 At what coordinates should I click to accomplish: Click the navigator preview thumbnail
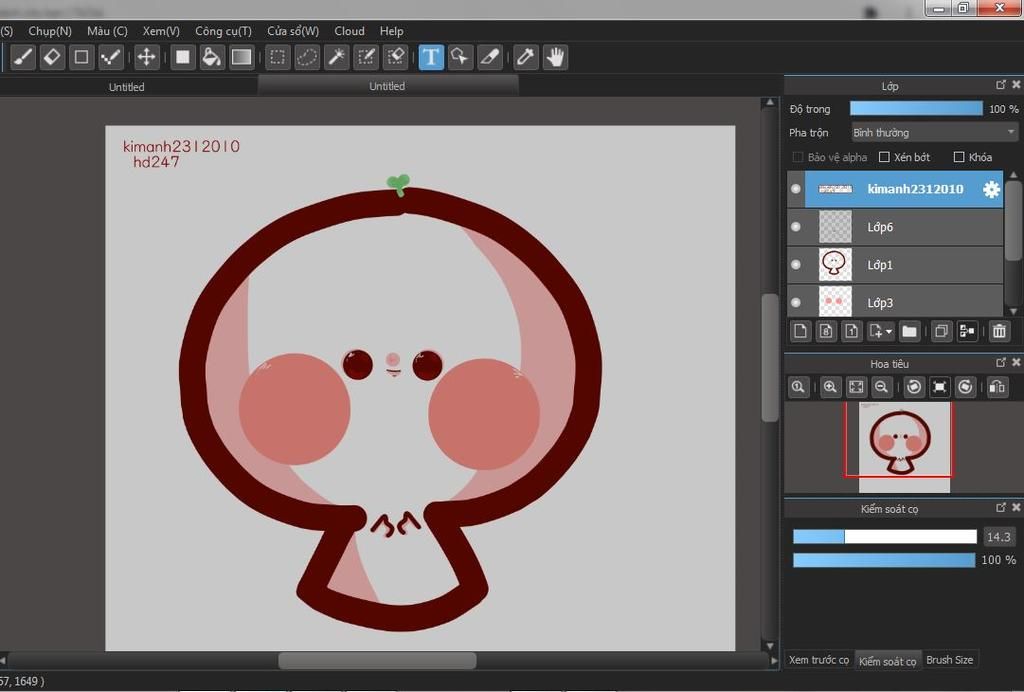pyautogui.click(x=904, y=447)
